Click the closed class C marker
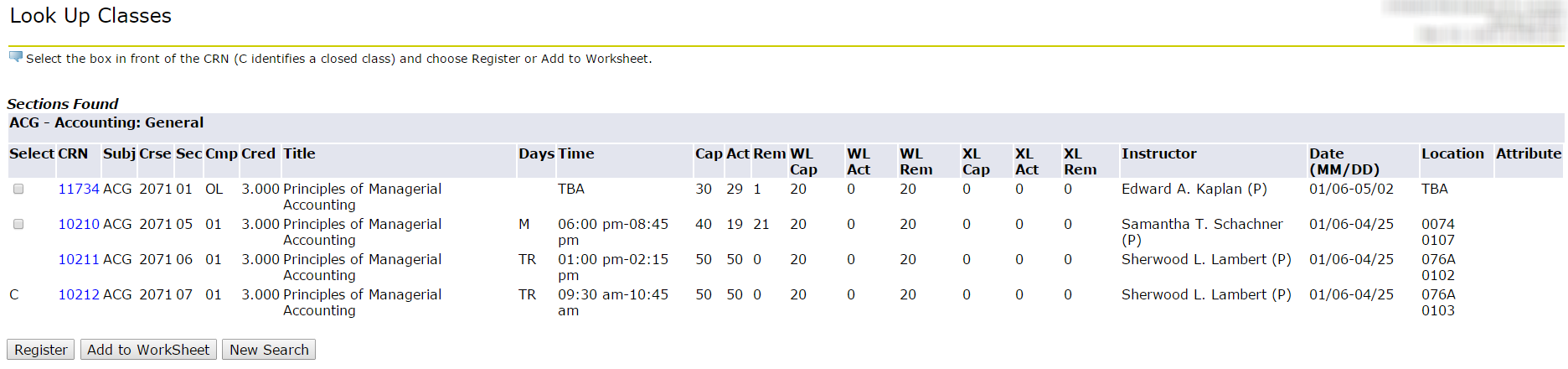 pos(14,295)
